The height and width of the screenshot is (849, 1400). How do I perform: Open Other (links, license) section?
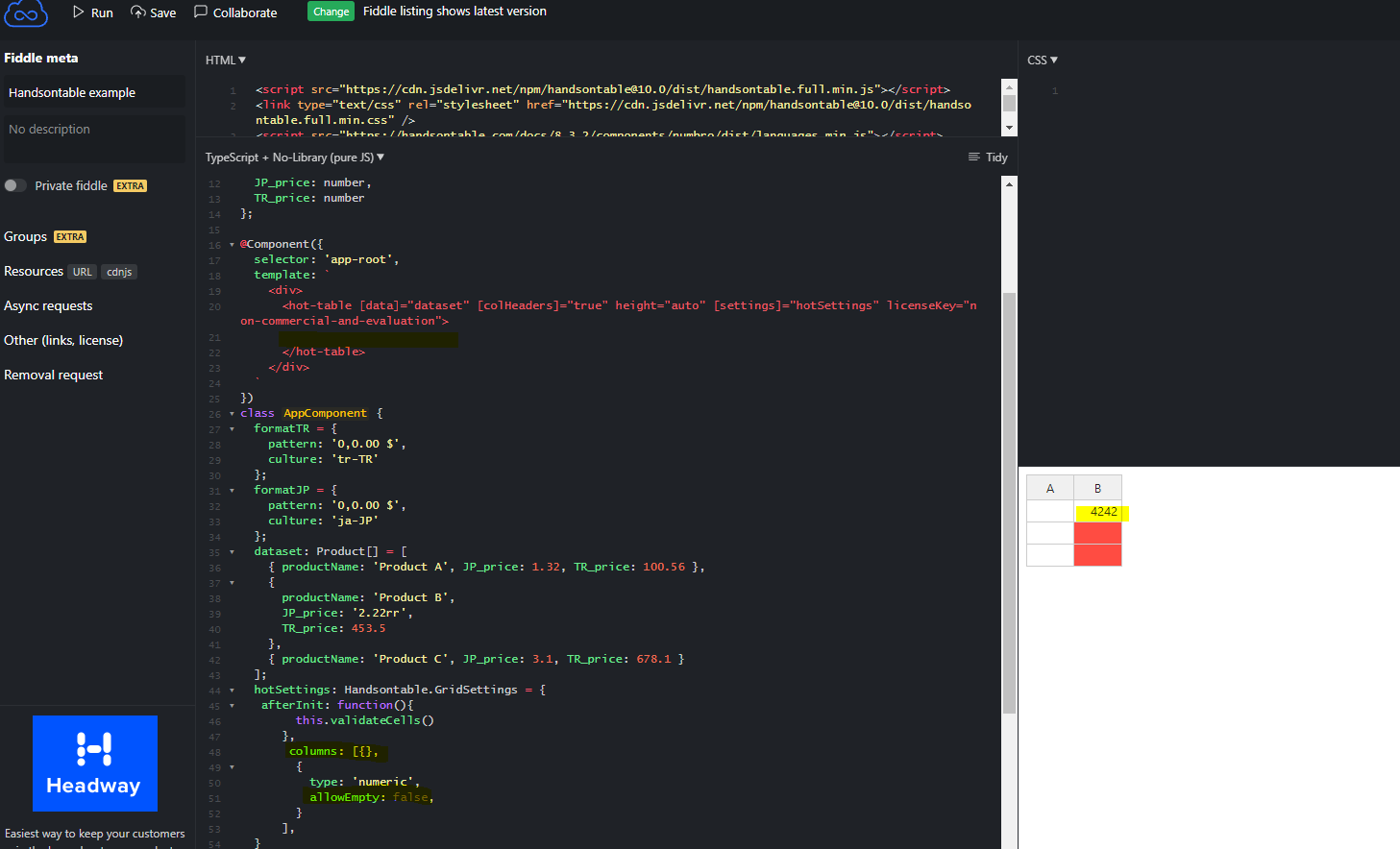[x=63, y=340]
